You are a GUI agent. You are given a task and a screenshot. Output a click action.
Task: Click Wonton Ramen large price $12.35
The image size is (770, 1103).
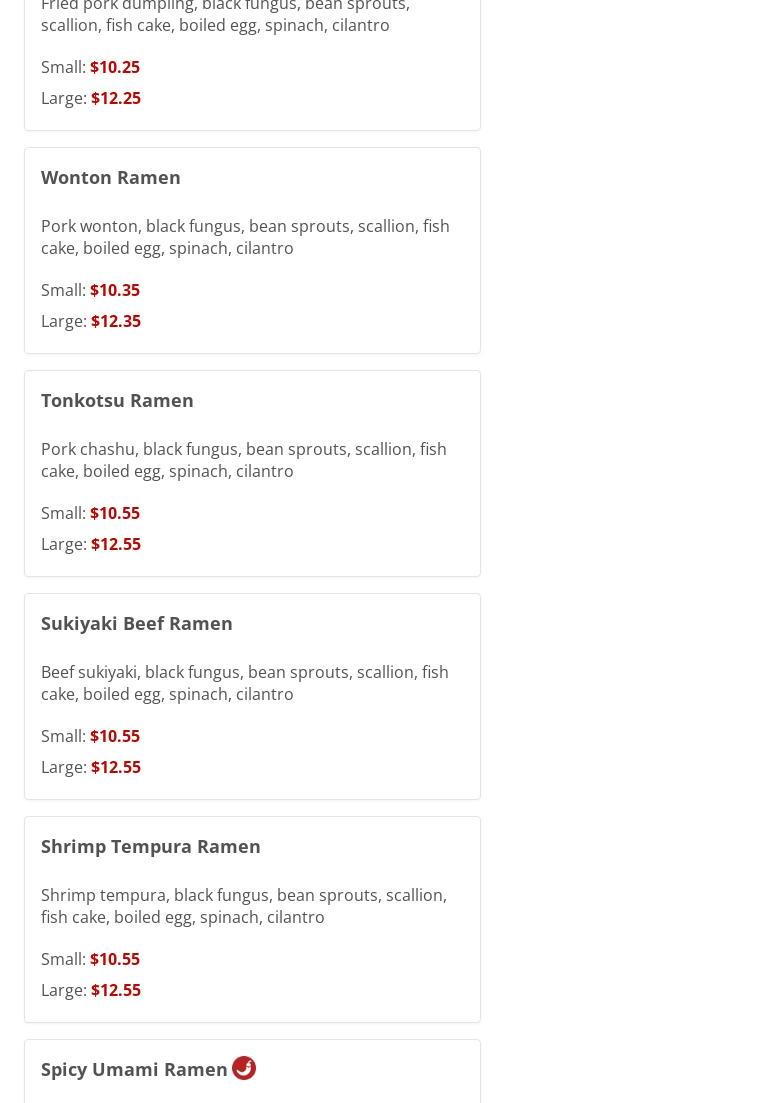pos(116,321)
